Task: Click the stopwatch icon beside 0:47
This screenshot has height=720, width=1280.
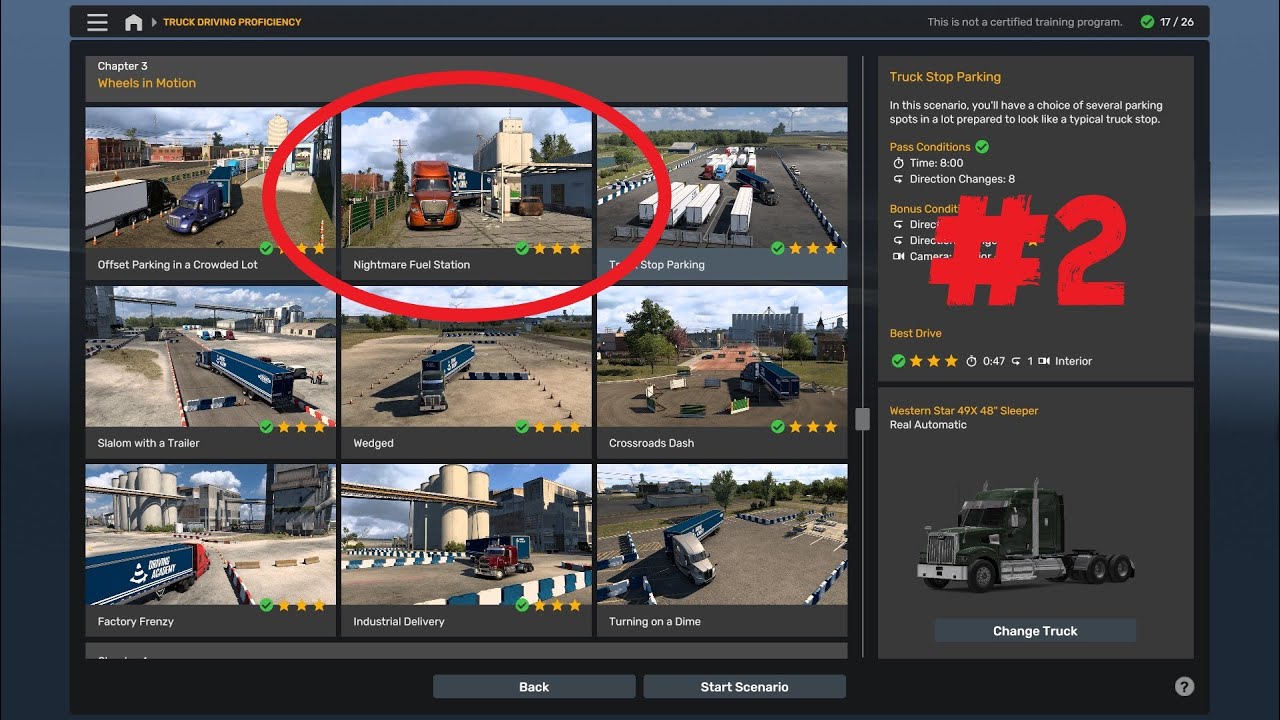Action: click(971, 361)
